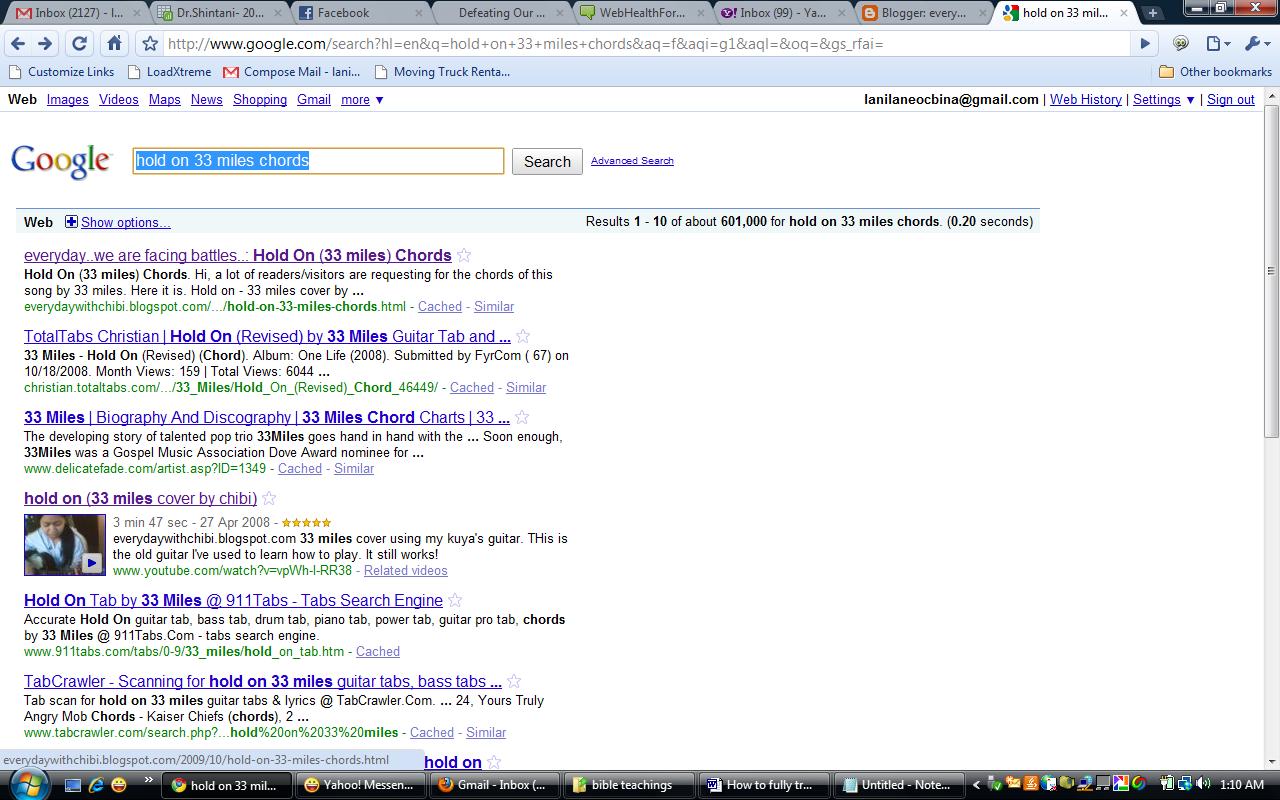
Task: Open the wrench settings menu
Action: (1256, 44)
